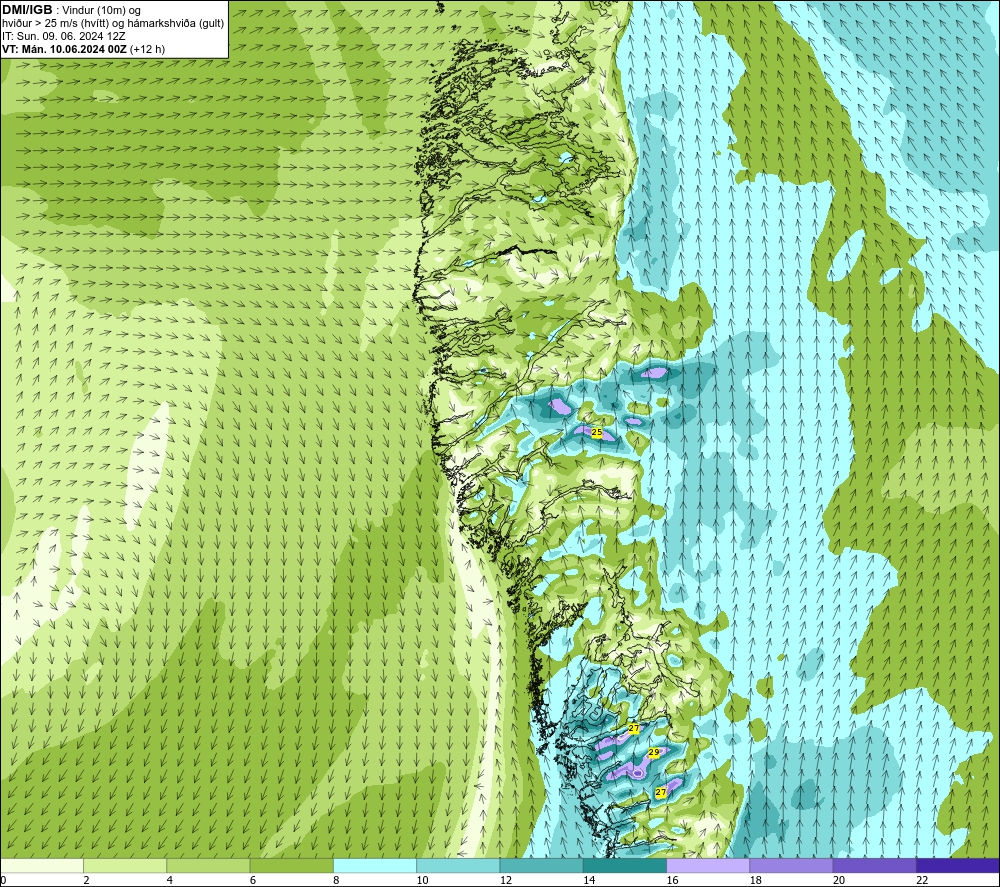The image size is (1000, 887).
Task: Pick the purple 18–20 m/s color swatch
Action: [x=791, y=865]
